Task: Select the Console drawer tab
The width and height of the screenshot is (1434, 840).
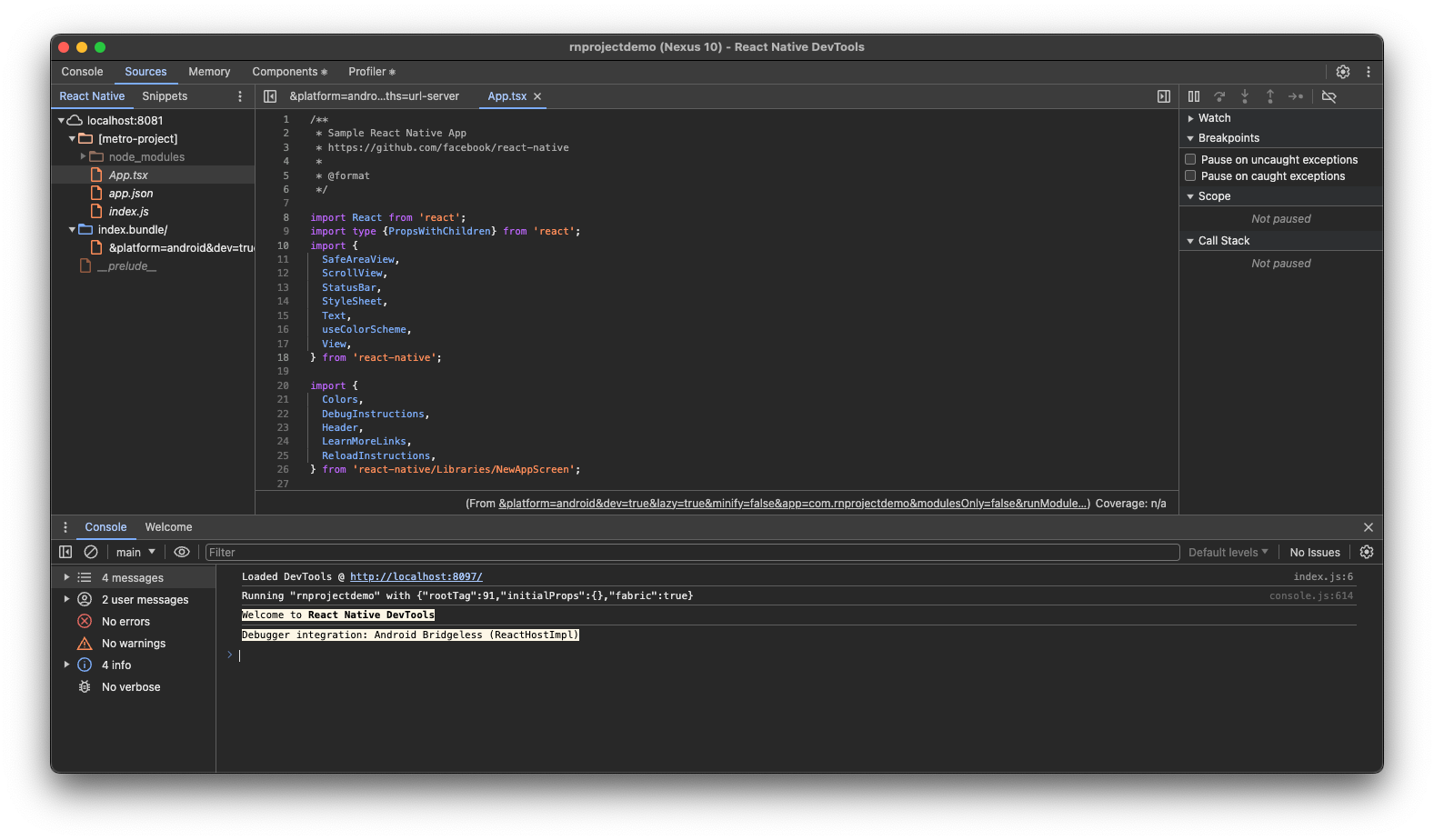Action: 105,527
